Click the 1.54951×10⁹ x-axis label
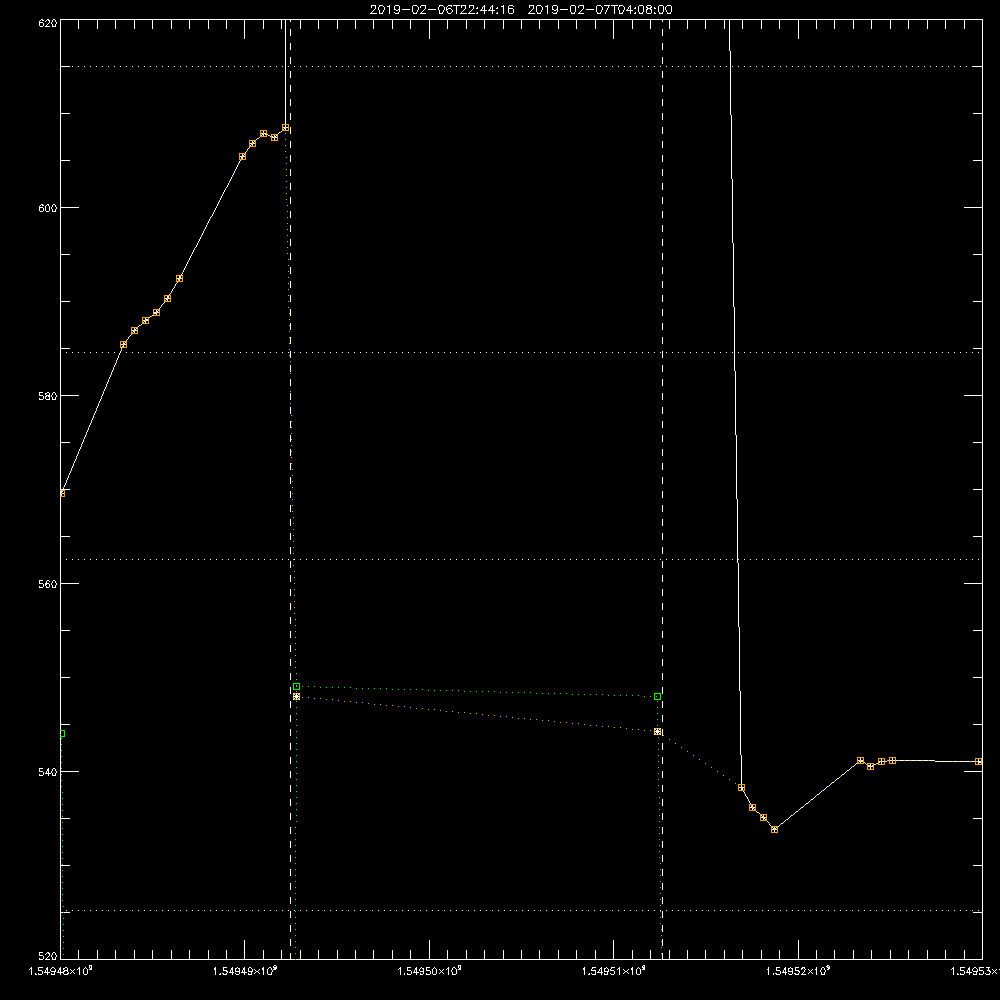 click(614, 971)
